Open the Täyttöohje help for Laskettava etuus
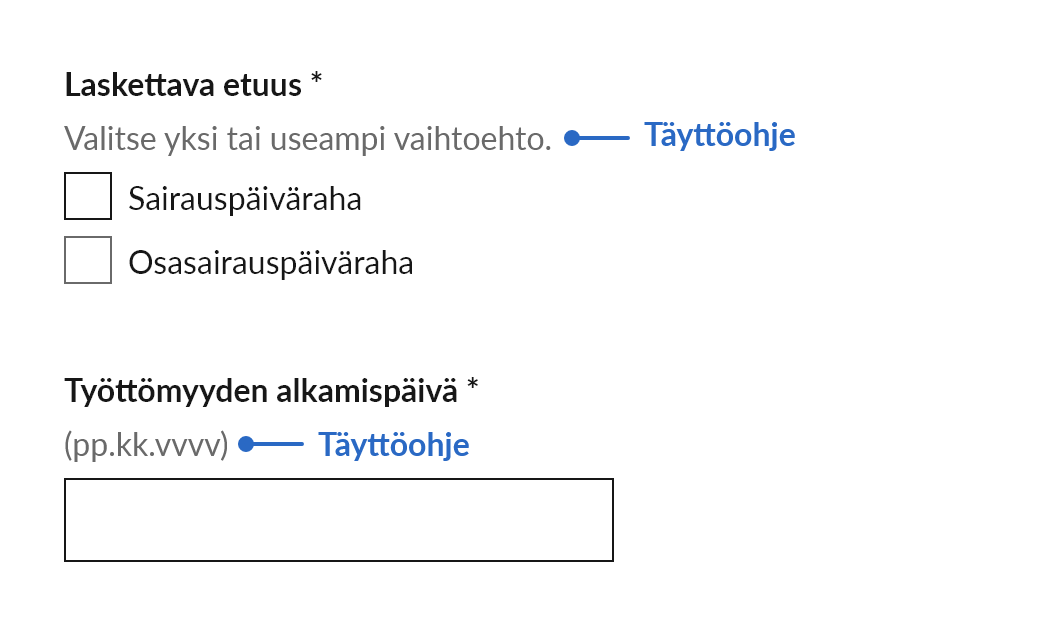The height and width of the screenshot is (626, 1050). tap(721, 135)
